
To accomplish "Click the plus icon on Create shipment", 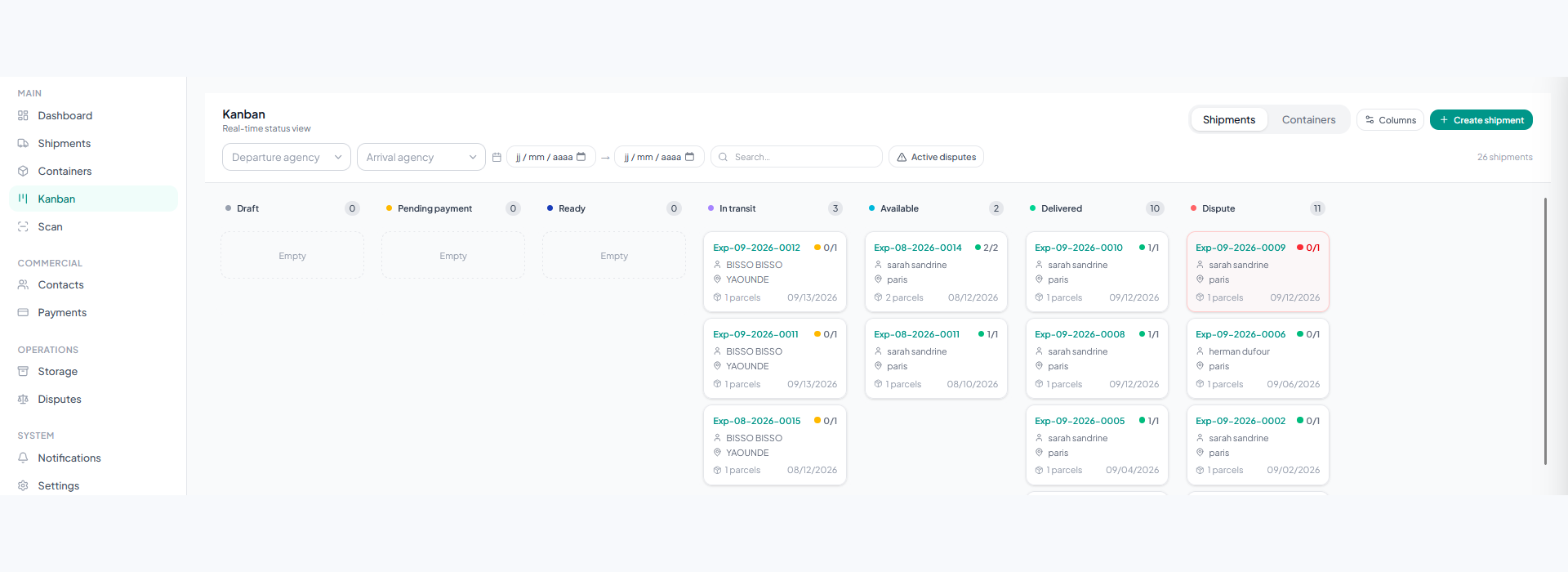I will (1444, 119).
